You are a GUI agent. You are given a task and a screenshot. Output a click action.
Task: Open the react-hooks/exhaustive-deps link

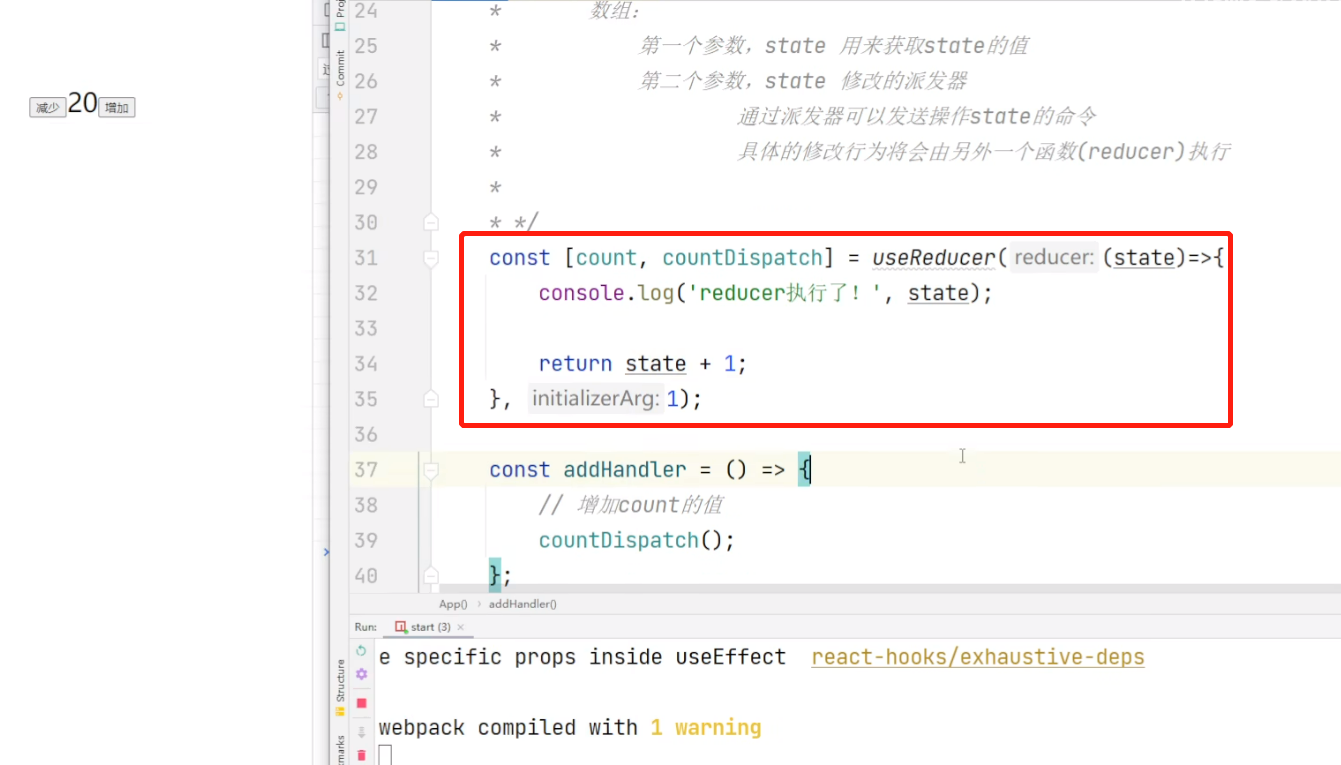977,657
